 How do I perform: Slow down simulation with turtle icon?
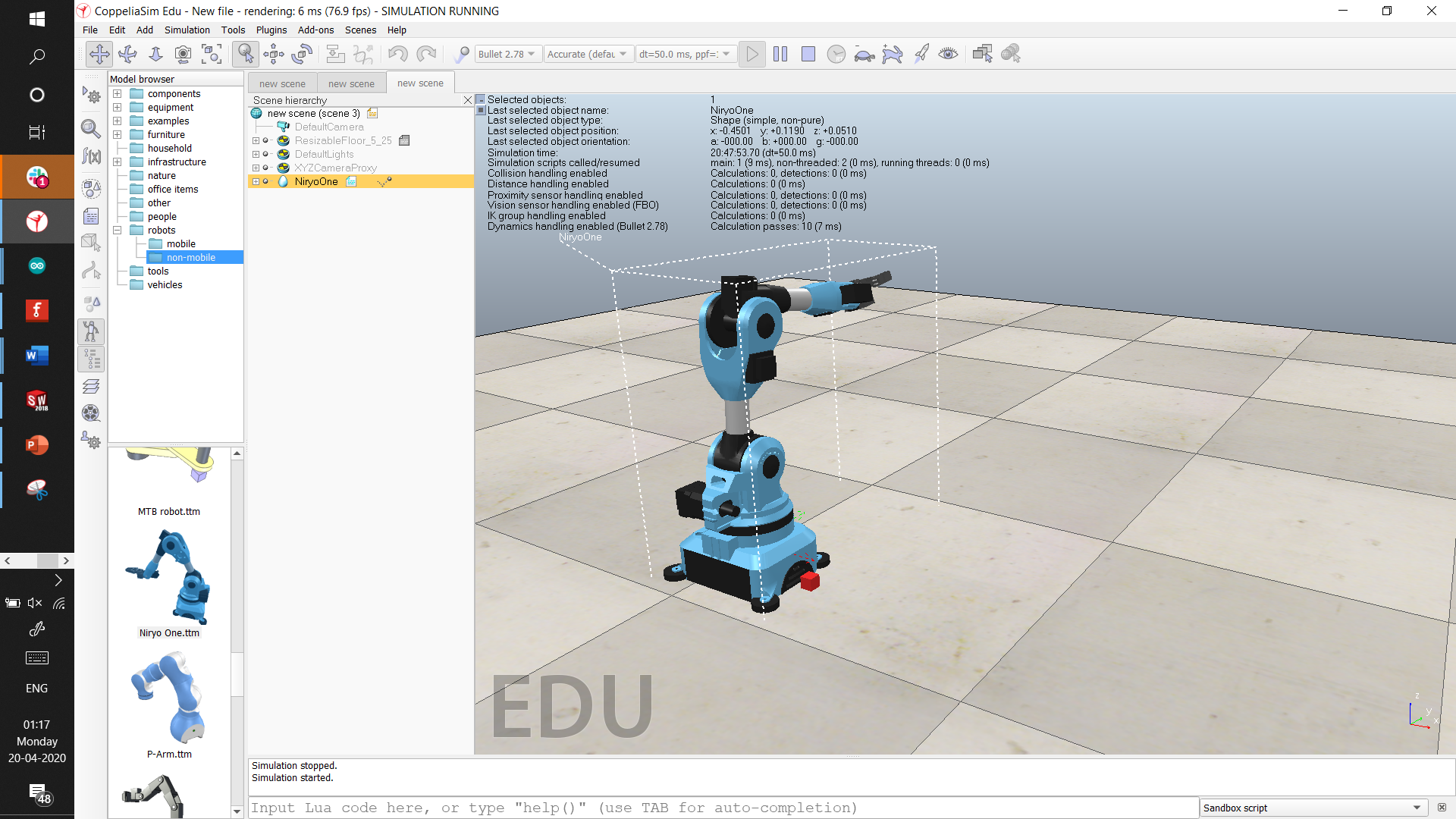[864, 54]
